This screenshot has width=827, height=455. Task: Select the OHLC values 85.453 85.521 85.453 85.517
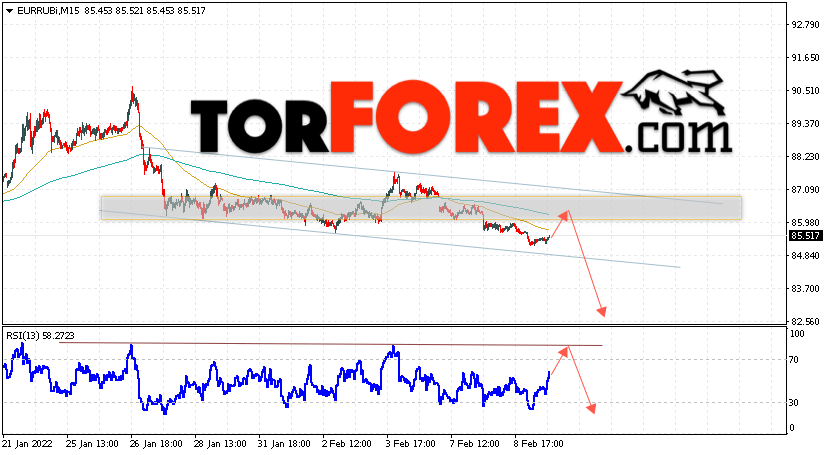click(145, 11)
